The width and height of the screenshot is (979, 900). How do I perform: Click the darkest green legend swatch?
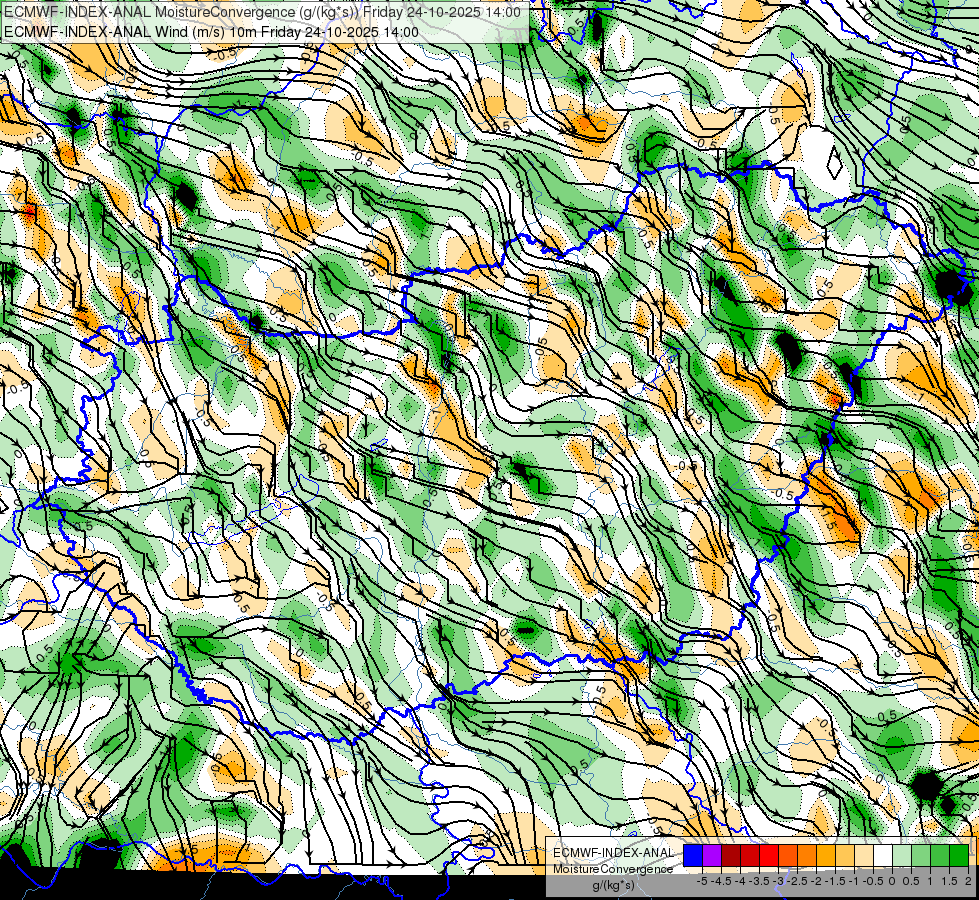coord(959,855)
